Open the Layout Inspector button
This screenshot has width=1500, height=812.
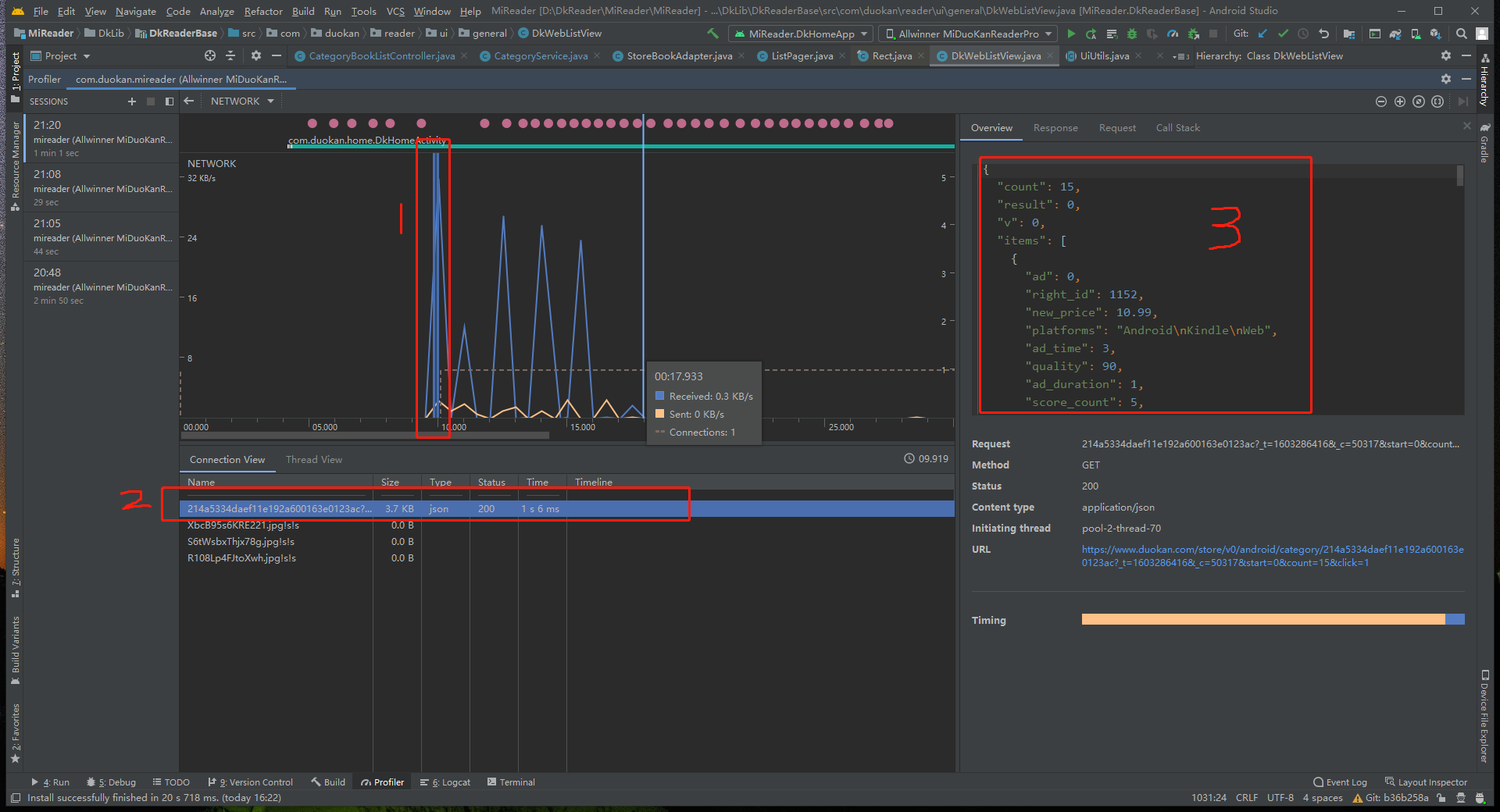coord(1426,782)
